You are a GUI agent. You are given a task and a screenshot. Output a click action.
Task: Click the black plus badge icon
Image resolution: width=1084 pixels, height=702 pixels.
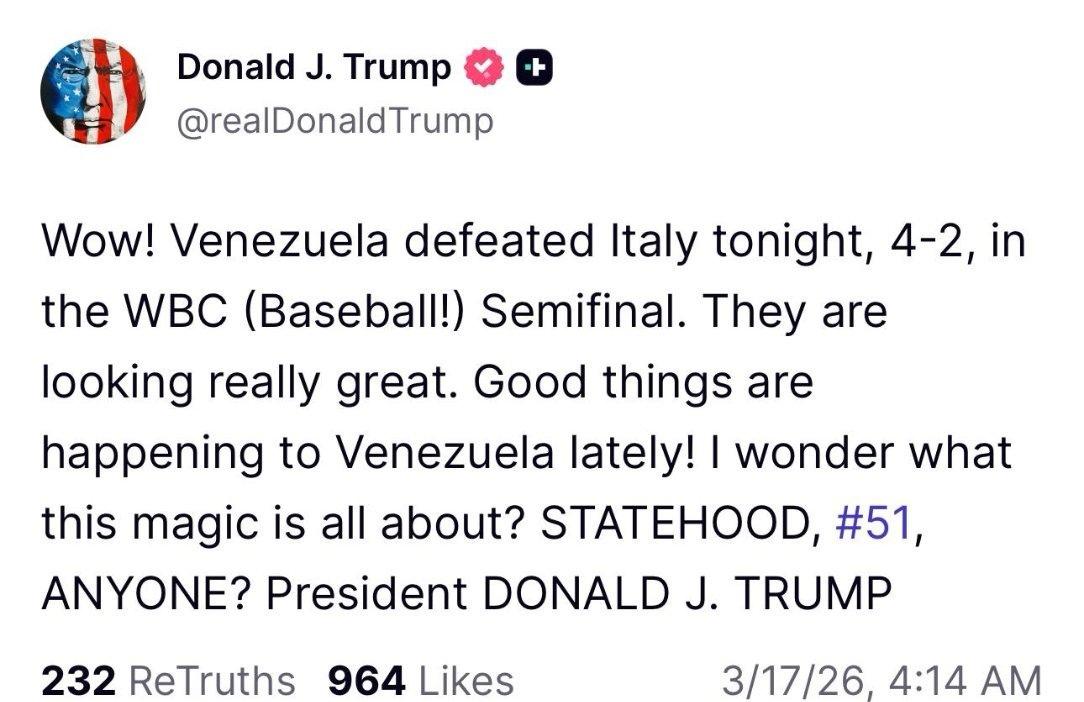pos(535,68)
